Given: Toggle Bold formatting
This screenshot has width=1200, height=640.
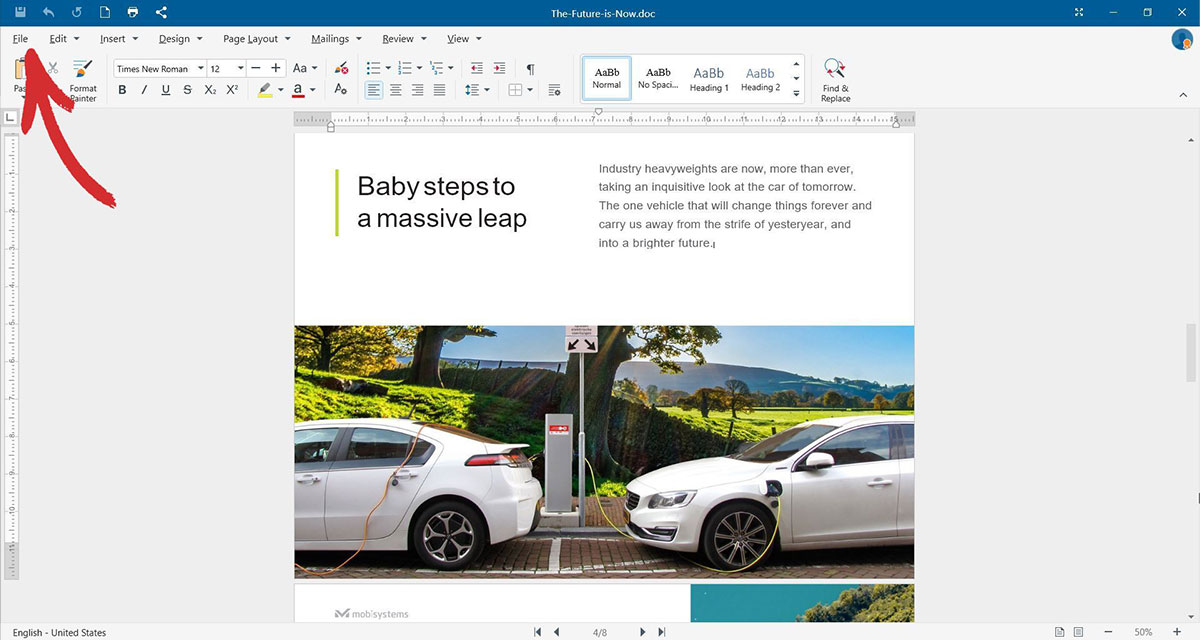Looking at the screenshot, I should 122,90.
